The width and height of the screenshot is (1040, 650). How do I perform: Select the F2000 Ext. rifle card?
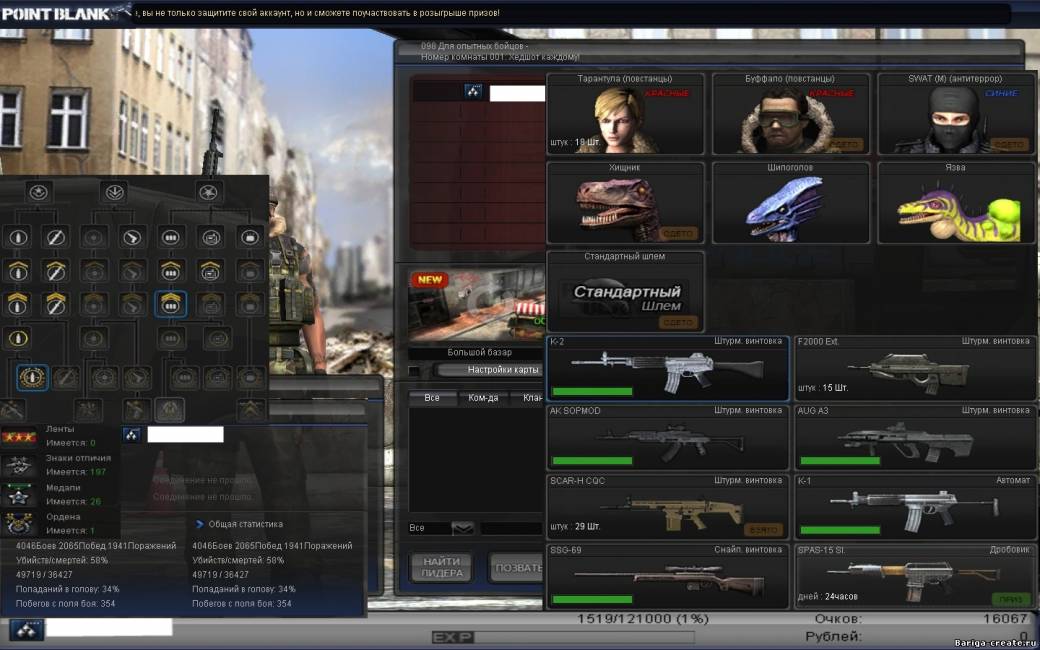click(915, 368)
